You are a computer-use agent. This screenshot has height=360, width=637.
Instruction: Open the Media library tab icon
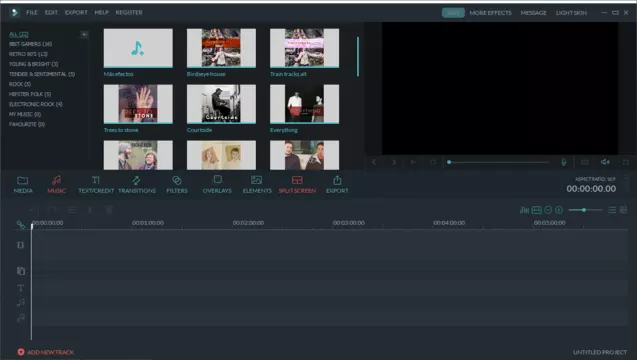[x=23, y=180]
